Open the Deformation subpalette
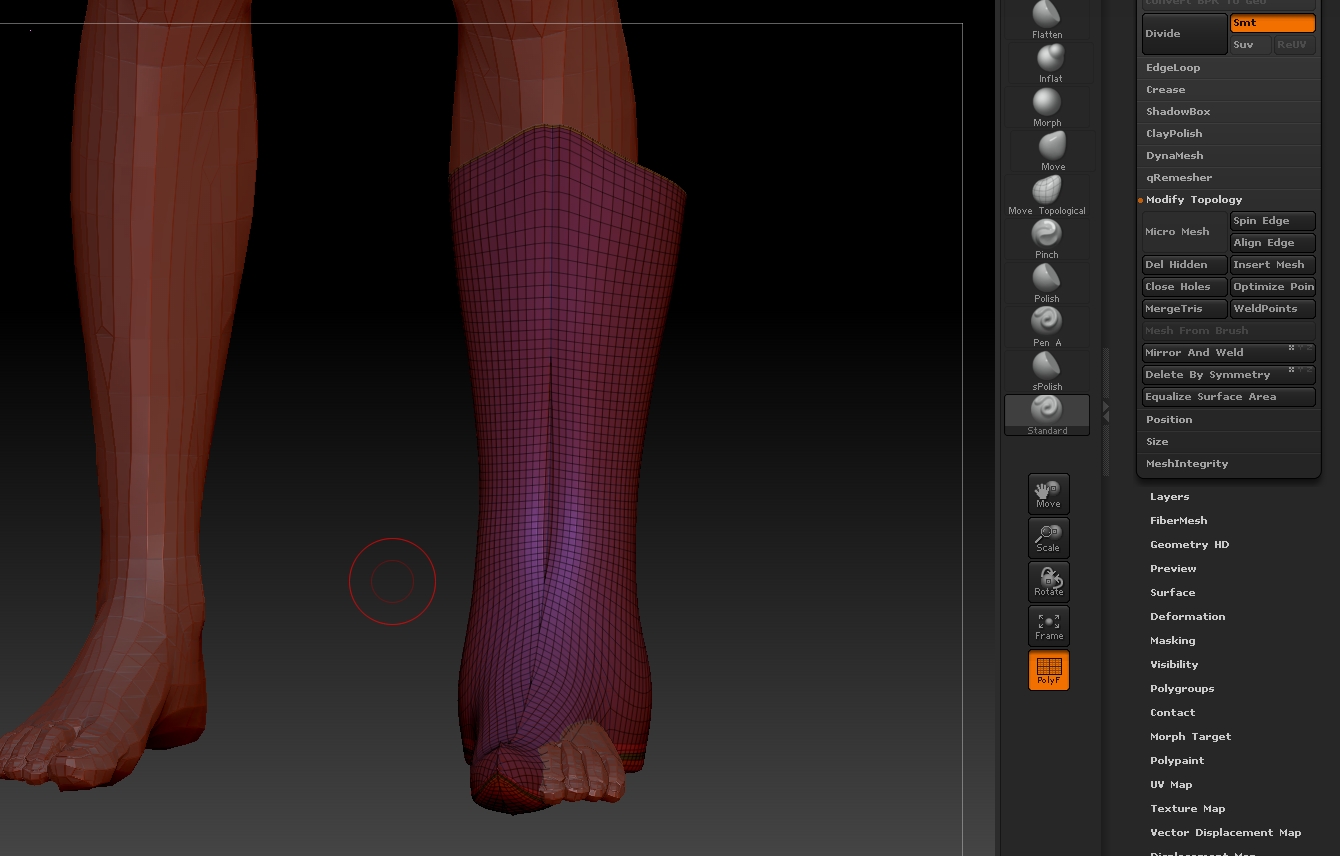The width and height of the screenshot is (1340, 856). (1187, 617)
